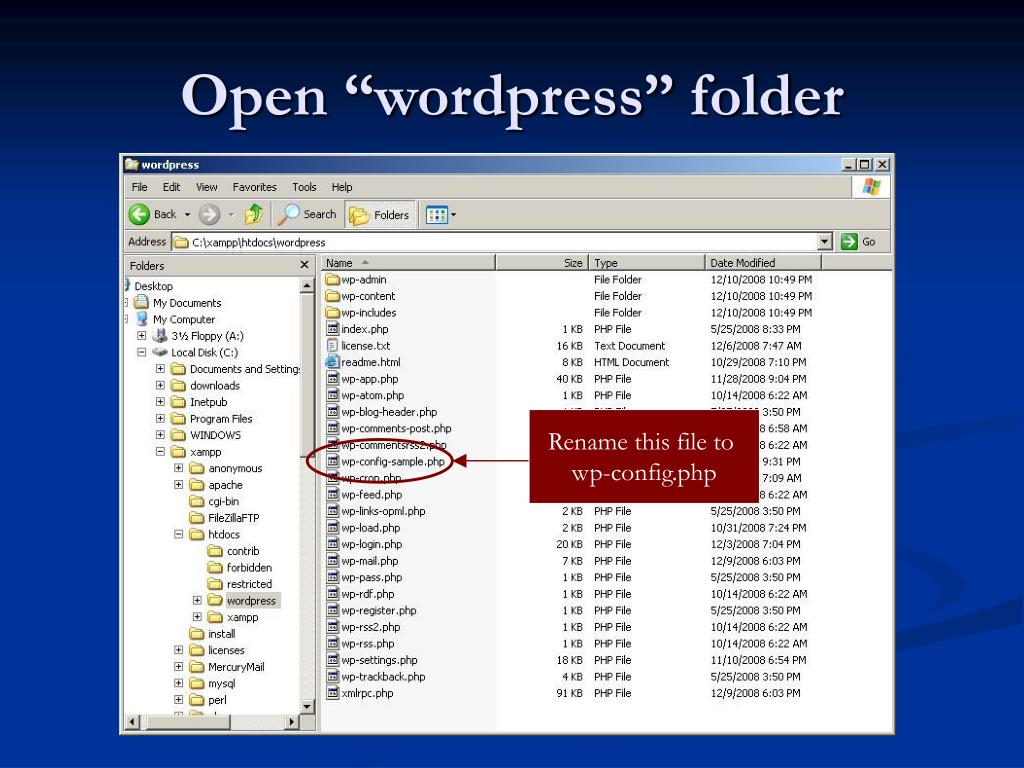Select the wp-config-sample.php file icon
The height and width of the screenshot is (768, 1024).
pyautogui.click(x=332, y=462)
